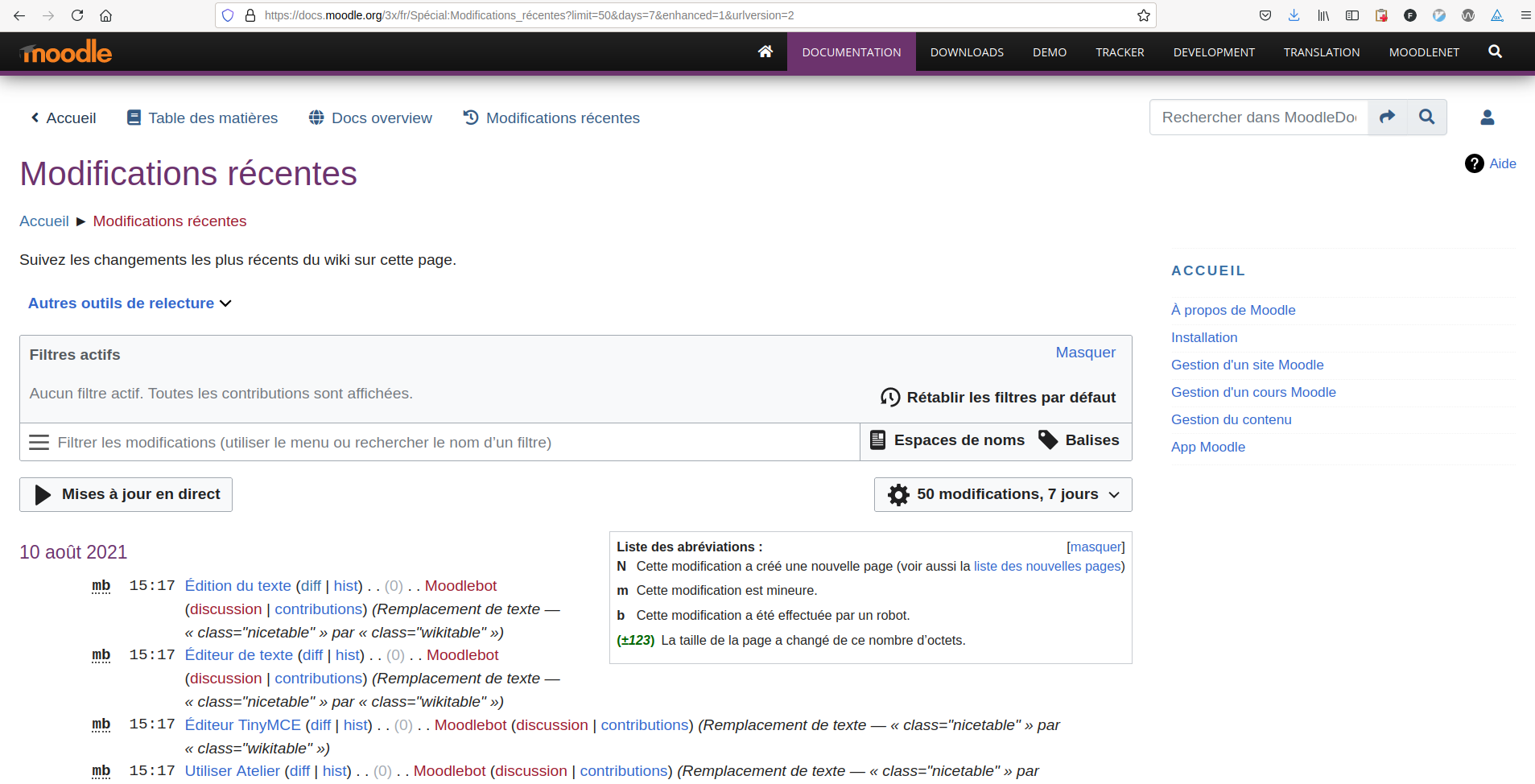
Task: Open the DEVELOPMENT menu item
Action: point(1214,52)
